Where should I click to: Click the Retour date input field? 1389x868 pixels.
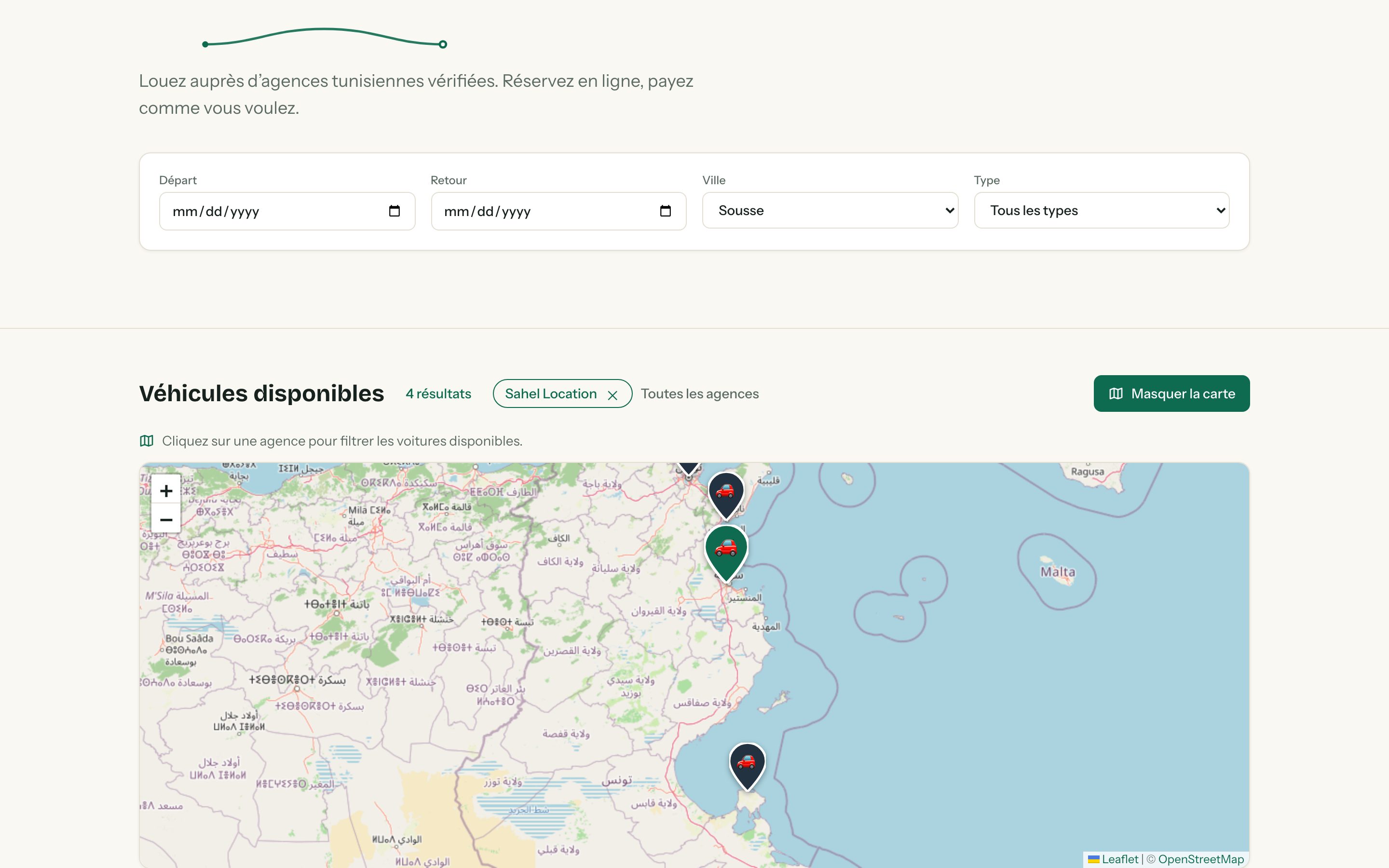click(x=558, y=211)
